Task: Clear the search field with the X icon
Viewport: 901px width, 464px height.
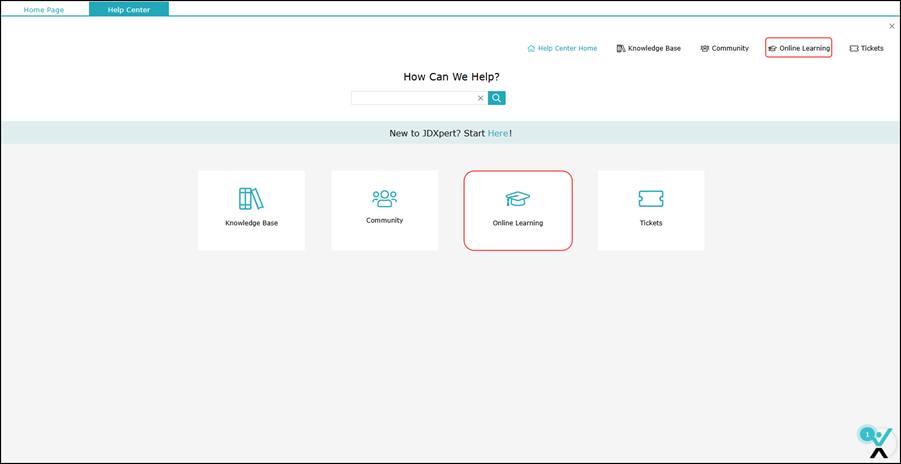Action: [x=480, y=98]
